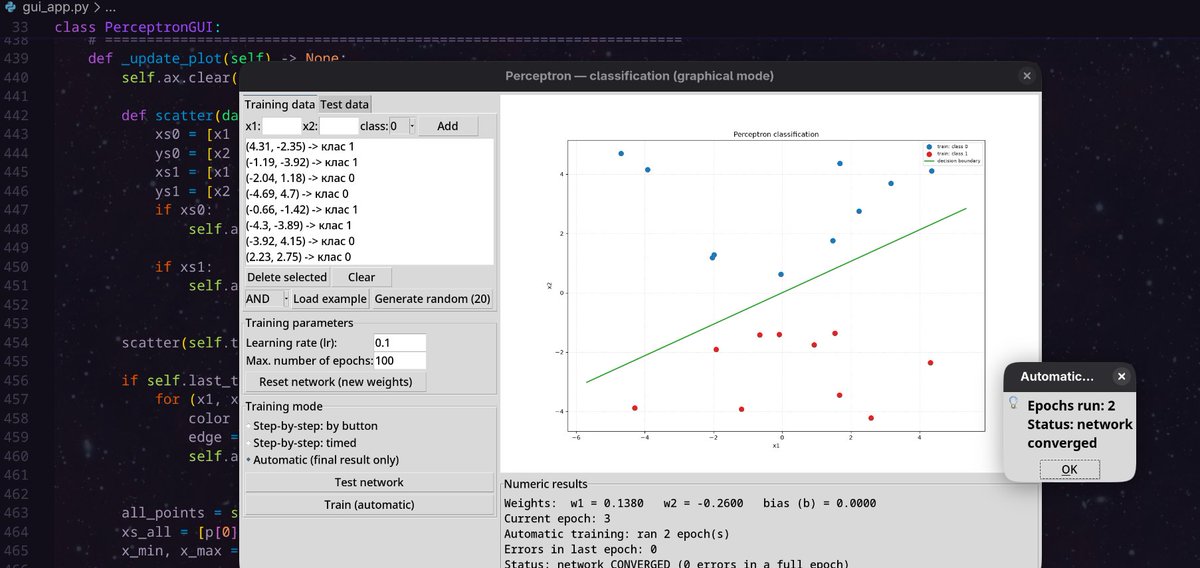Click the Python file icon beside gui_app.py
The width and height of the screenshot is (1200, 568).
(10, 7)
